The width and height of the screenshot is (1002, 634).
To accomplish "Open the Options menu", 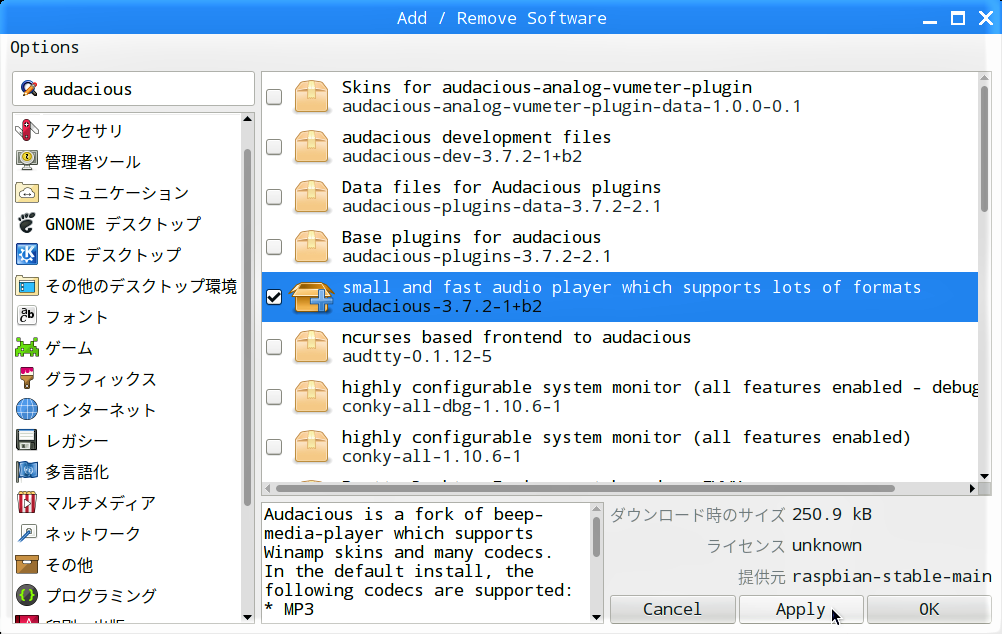I will [45, 47].
